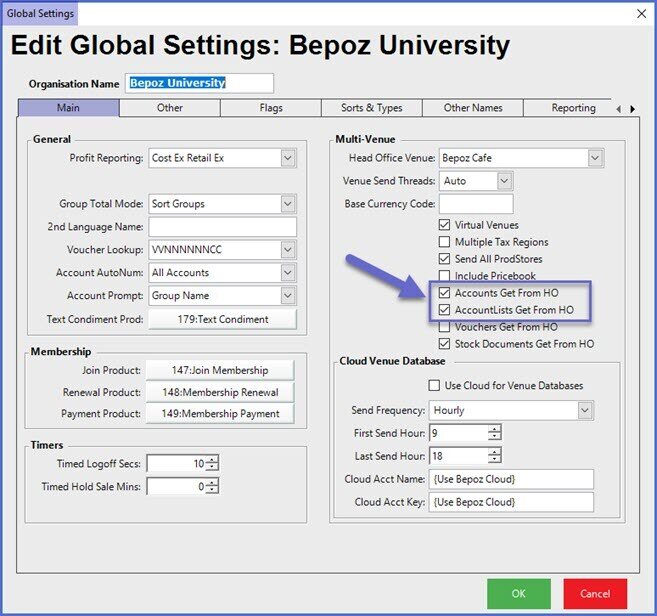657x616 pixels.
Task: Open Profit Reporting dropdown
Action: coord(288,158)
